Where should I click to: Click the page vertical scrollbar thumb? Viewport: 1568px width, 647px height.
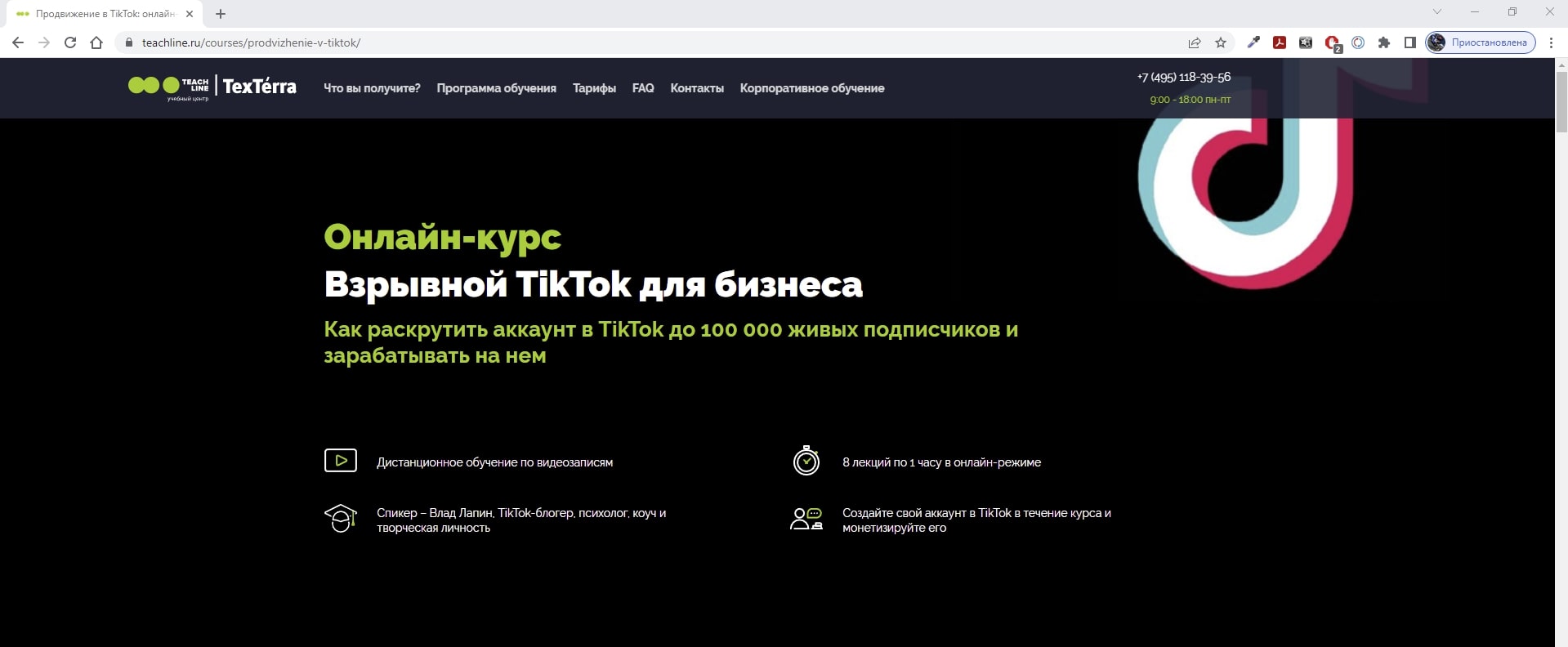(x=1561, y=101)
